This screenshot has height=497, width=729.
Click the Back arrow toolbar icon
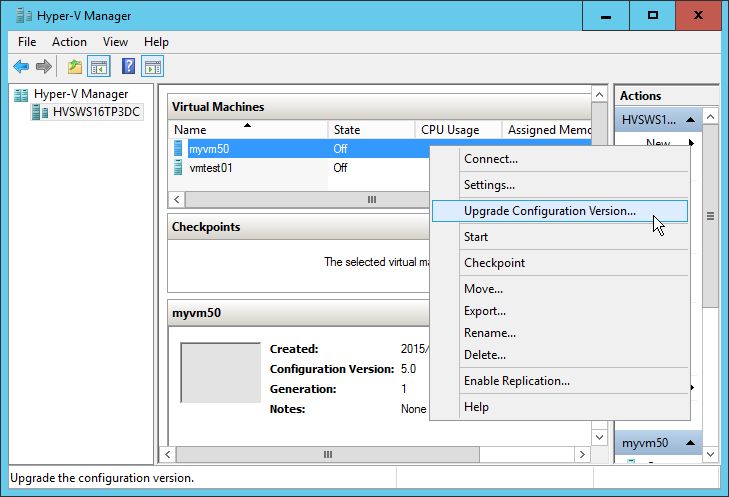(21, 66)
